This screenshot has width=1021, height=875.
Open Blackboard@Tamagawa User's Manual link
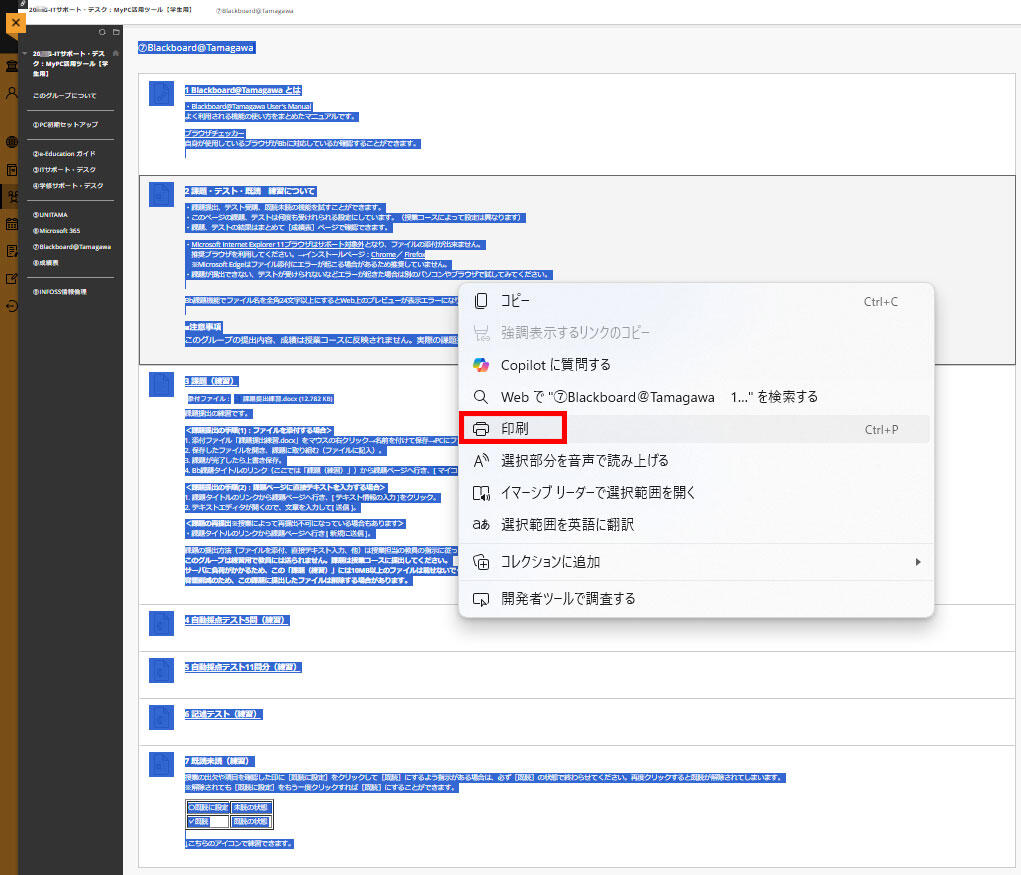click(x=251, y=106)
